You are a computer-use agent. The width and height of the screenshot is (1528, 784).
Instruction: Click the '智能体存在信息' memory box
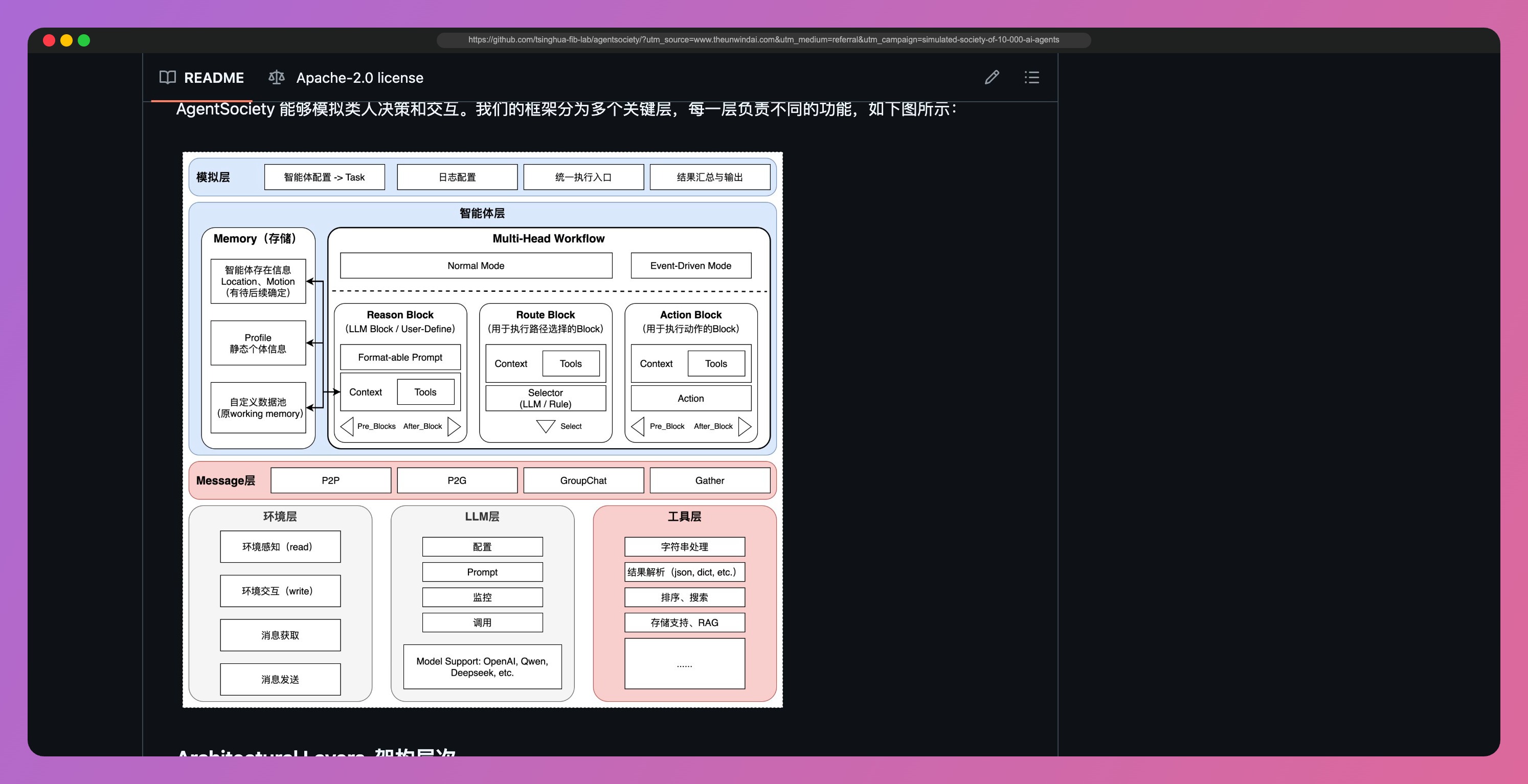(x=258, y=281)
